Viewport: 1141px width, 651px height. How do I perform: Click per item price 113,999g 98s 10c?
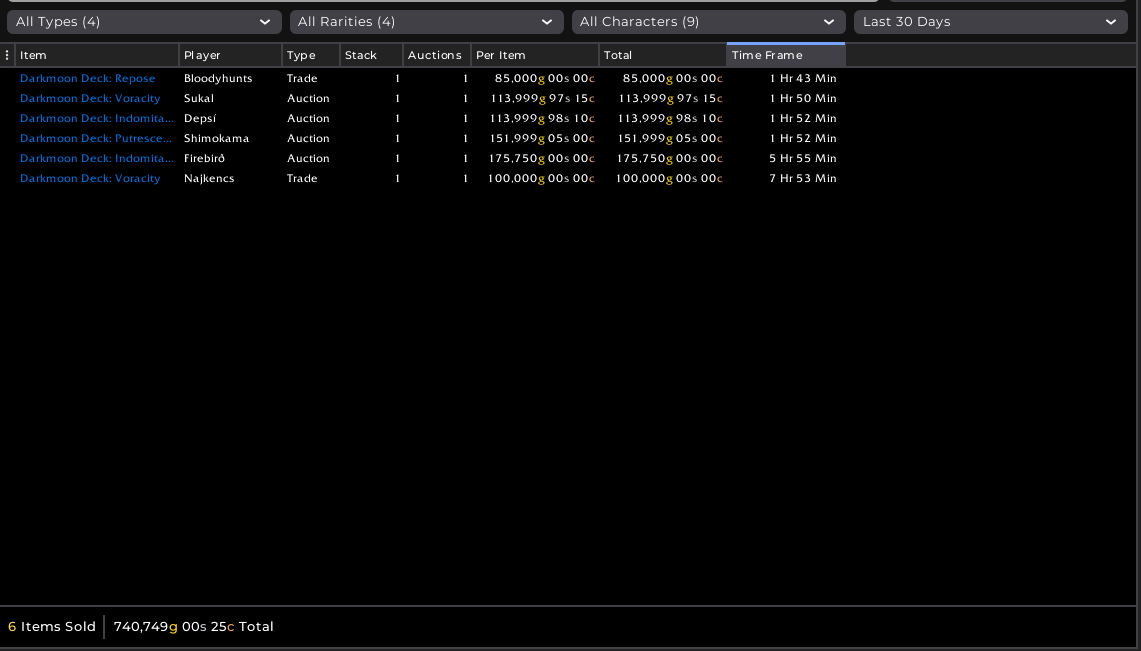542,119
